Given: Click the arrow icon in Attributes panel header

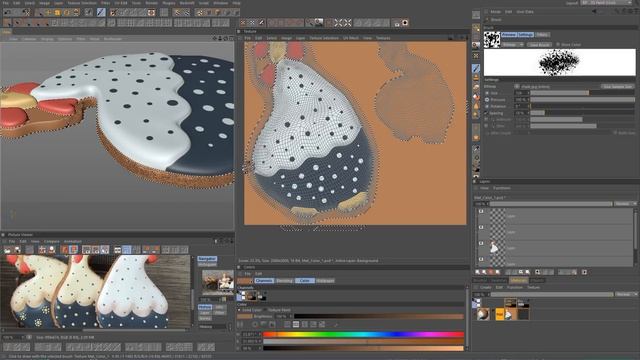Looking at the screenshot, I should tap(594, 11).
